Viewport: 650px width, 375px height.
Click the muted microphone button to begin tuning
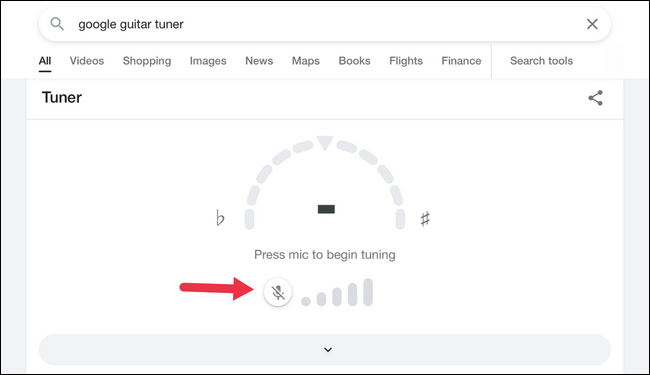click(278, 293)
